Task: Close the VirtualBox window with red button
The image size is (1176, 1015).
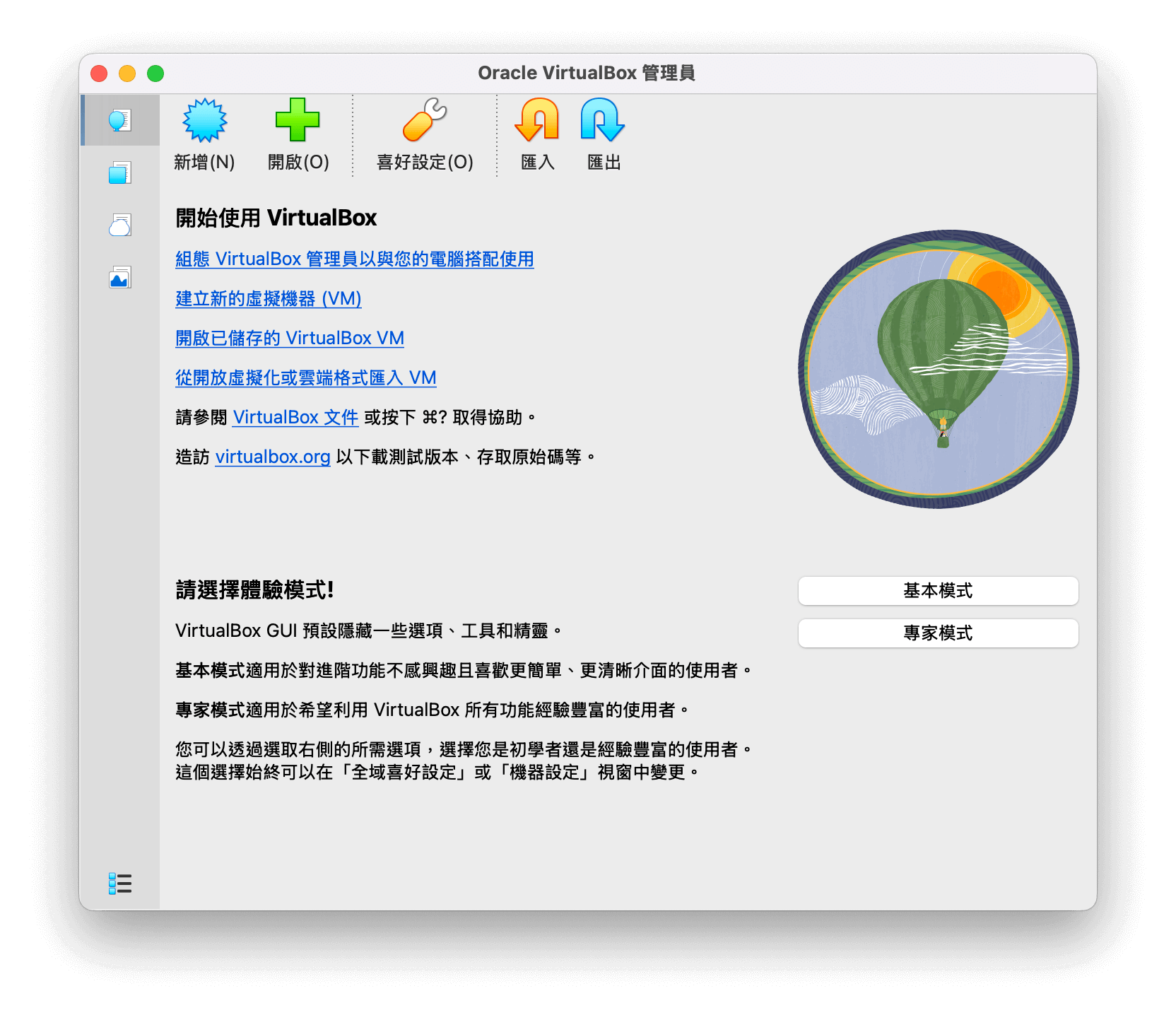Action: 99,74
